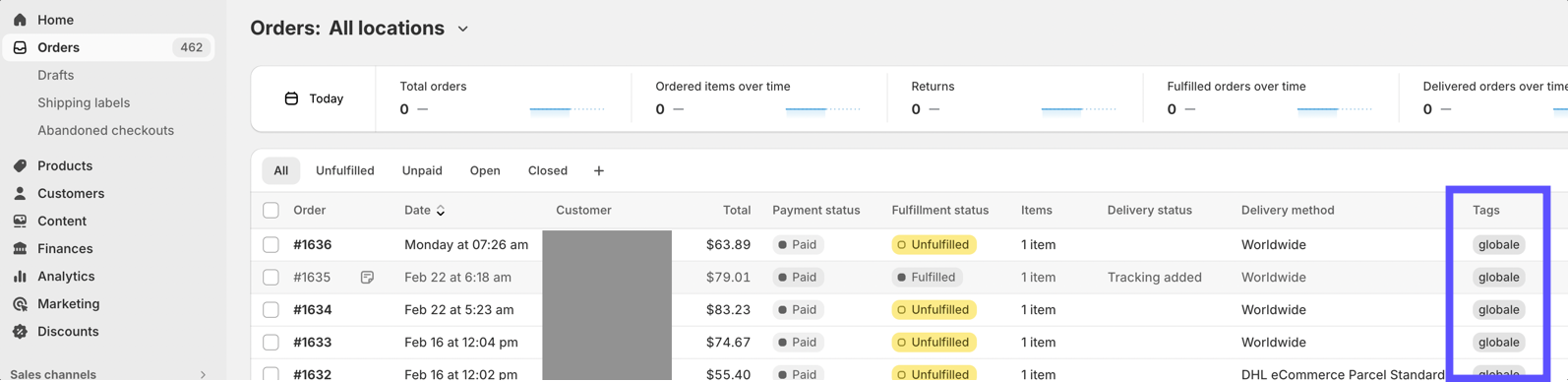The width and height of the screenshot is (1568, 382).
Task: Click the $74.67 total
Action: [728, 342]
